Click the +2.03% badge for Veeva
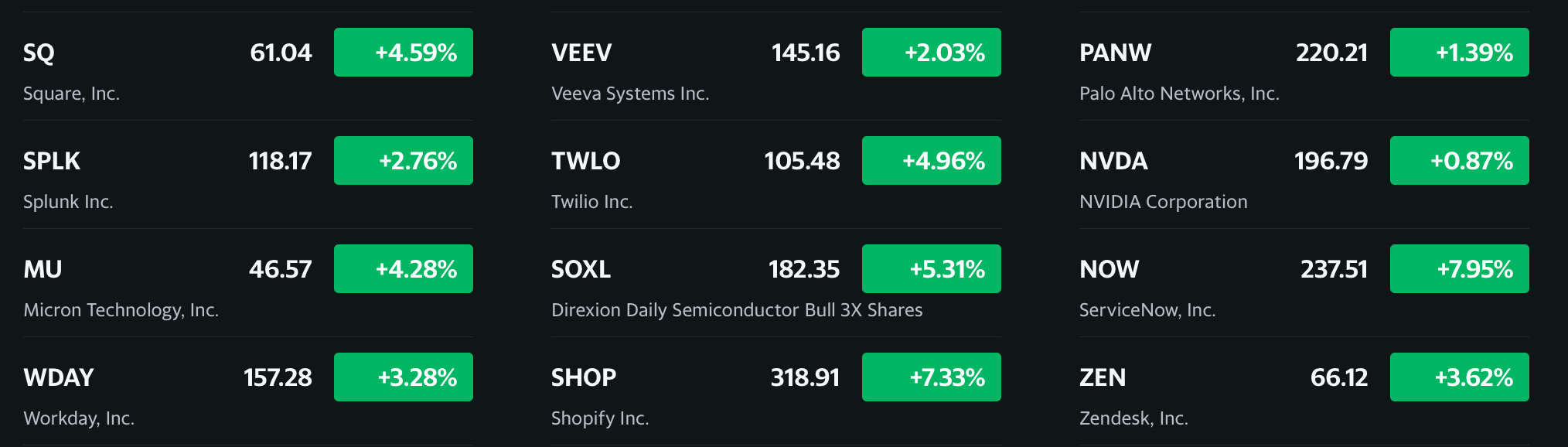The image size is (1568, 447). [932, 53]
